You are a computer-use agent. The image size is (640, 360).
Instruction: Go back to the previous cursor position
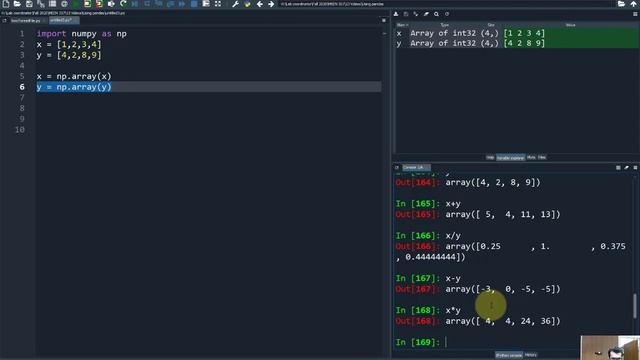260,4
